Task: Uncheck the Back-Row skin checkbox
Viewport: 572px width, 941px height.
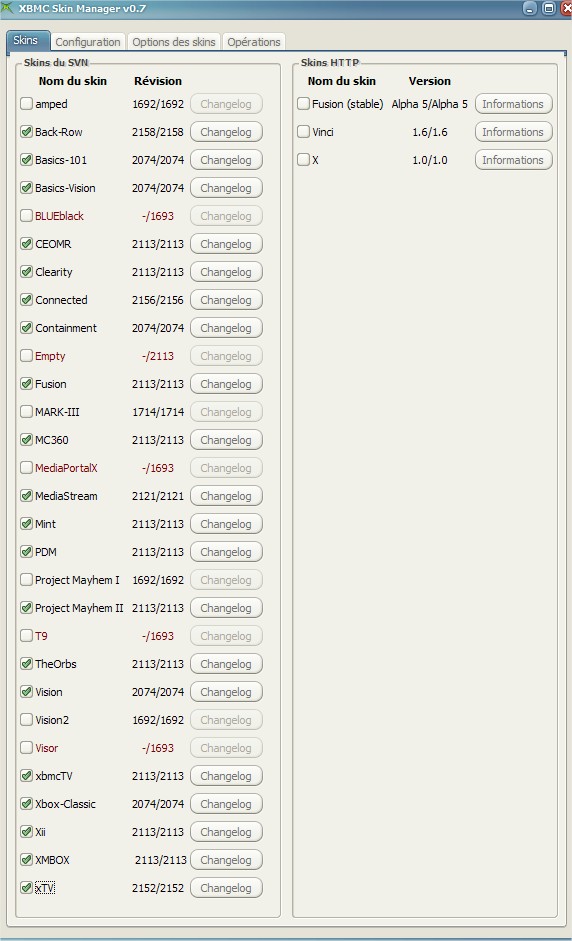Action: (26, 131)
